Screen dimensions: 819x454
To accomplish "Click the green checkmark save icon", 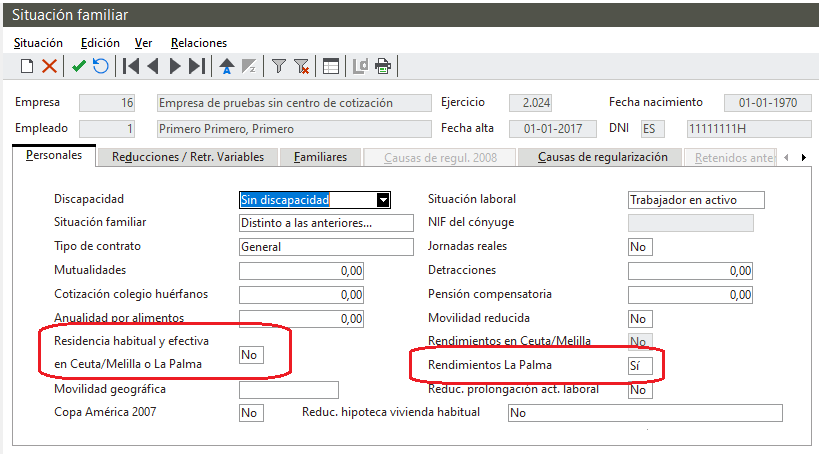I will 78,67.
